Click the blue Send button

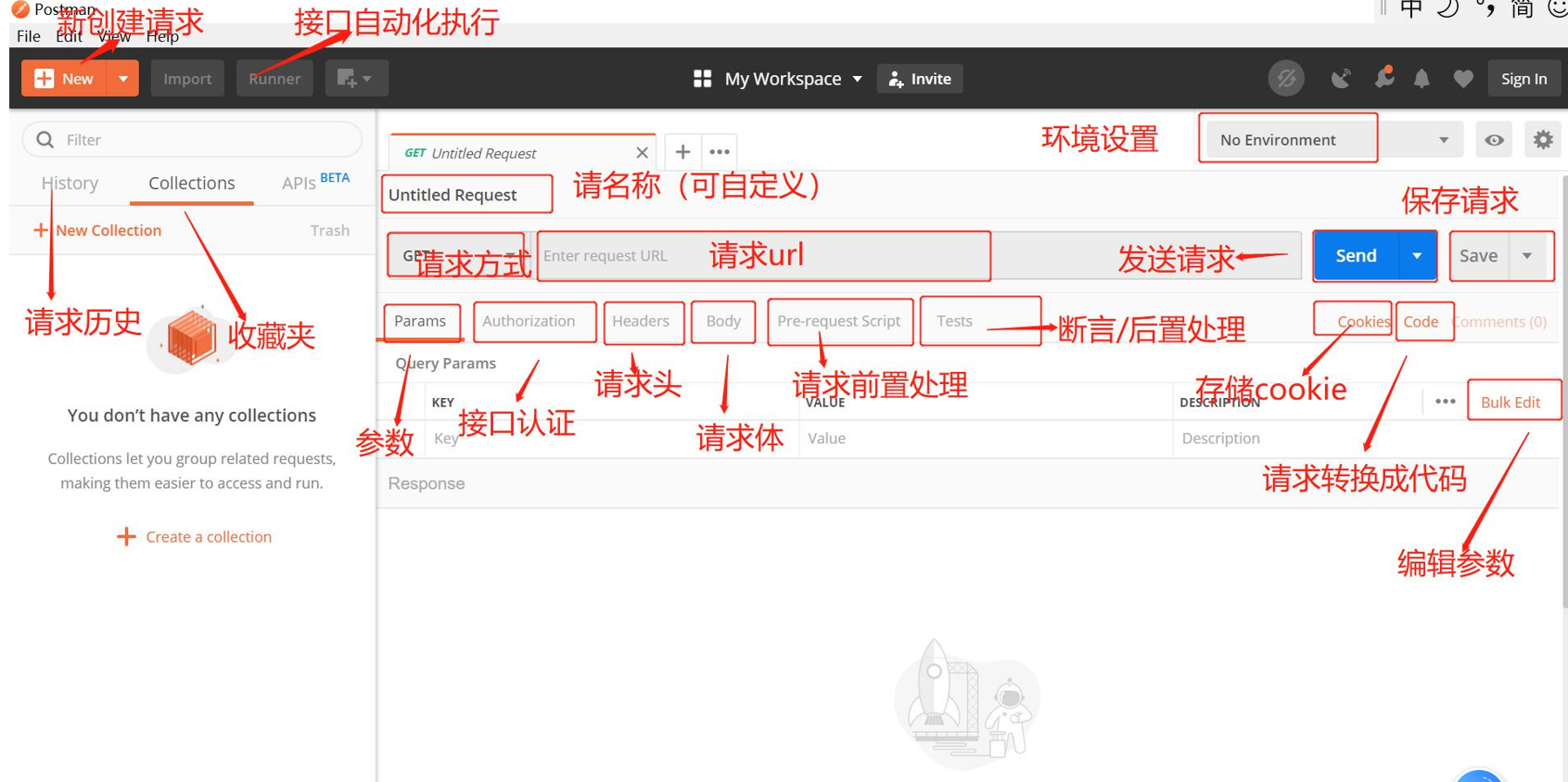click(x=1356, y=255)
